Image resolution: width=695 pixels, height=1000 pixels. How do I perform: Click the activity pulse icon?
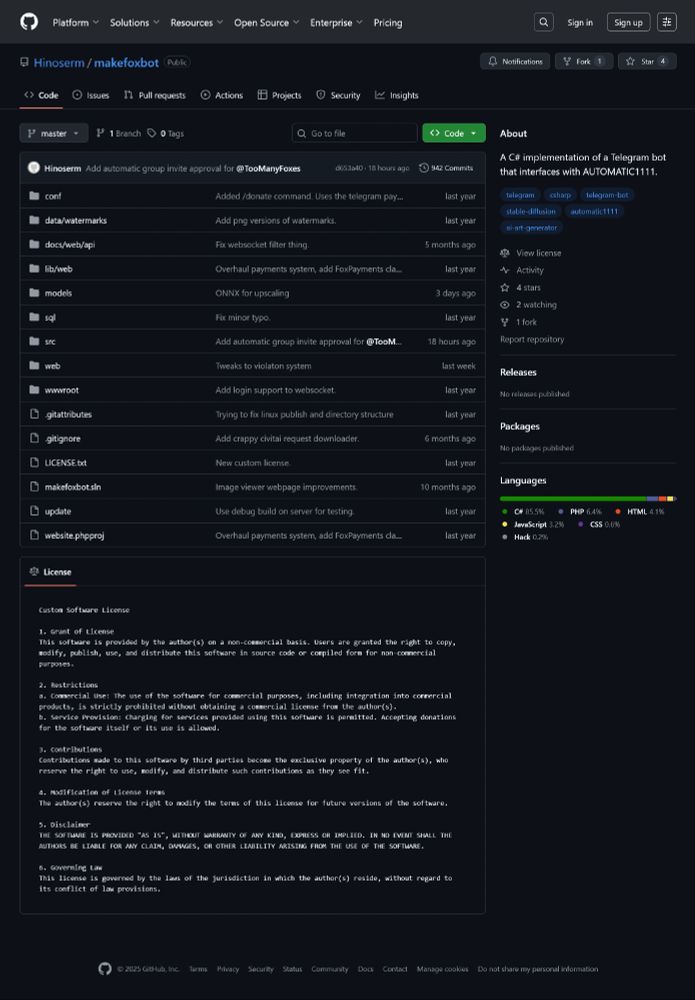click(x=505, y=270)
